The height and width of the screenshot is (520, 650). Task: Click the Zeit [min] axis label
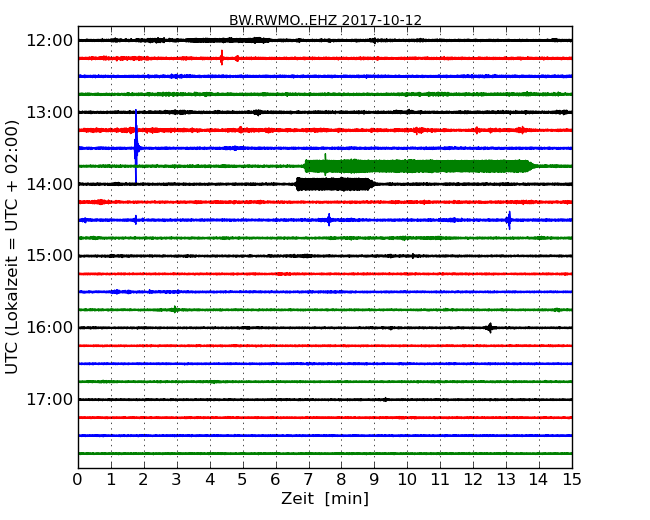point(325,498)
